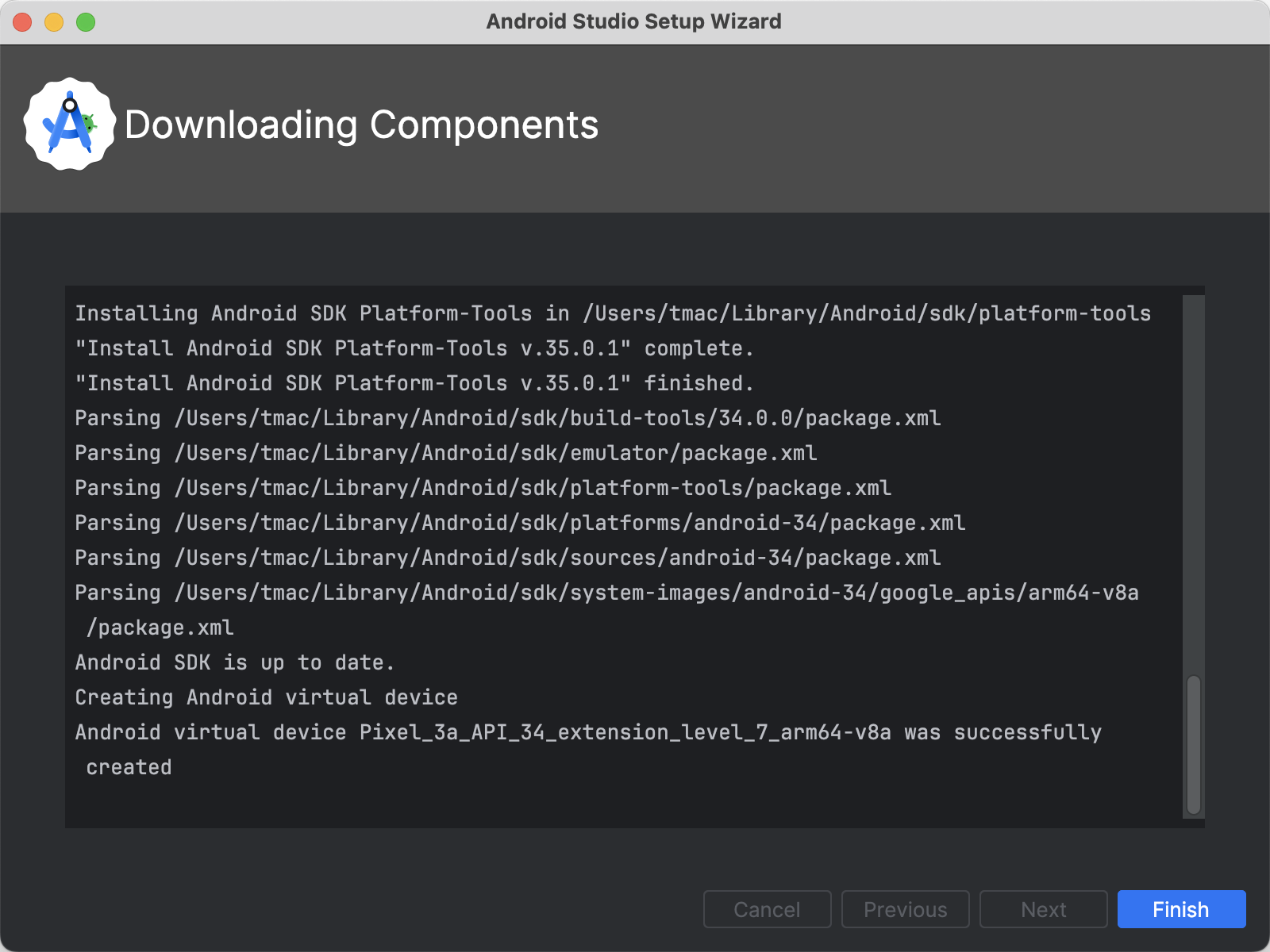Click the Pixel_3a_API_34 device created line
Image resolution: width=1270 pixels, height=952 pixels.
[588, 750]
